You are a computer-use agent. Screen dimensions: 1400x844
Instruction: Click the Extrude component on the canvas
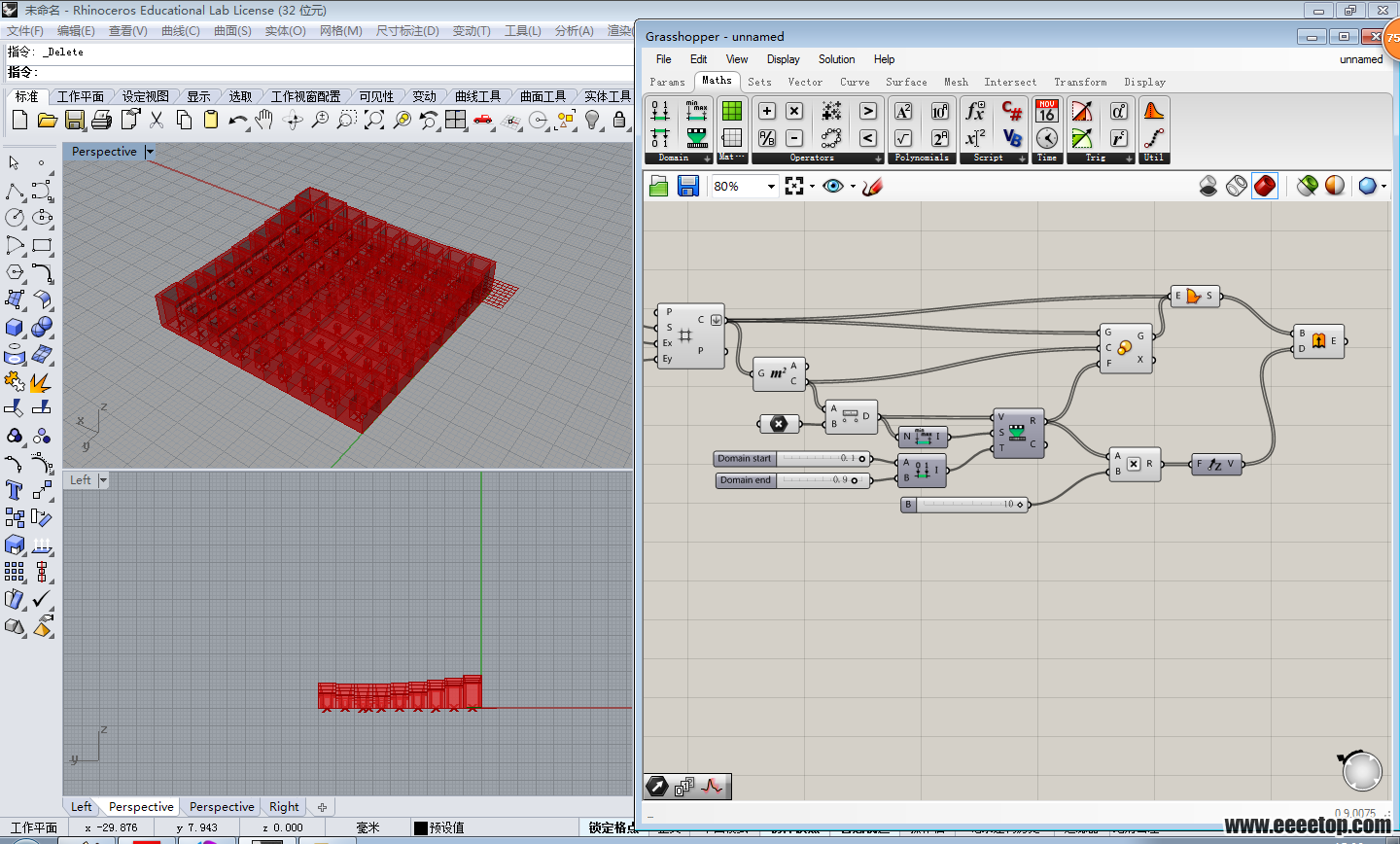(1318, 341)
